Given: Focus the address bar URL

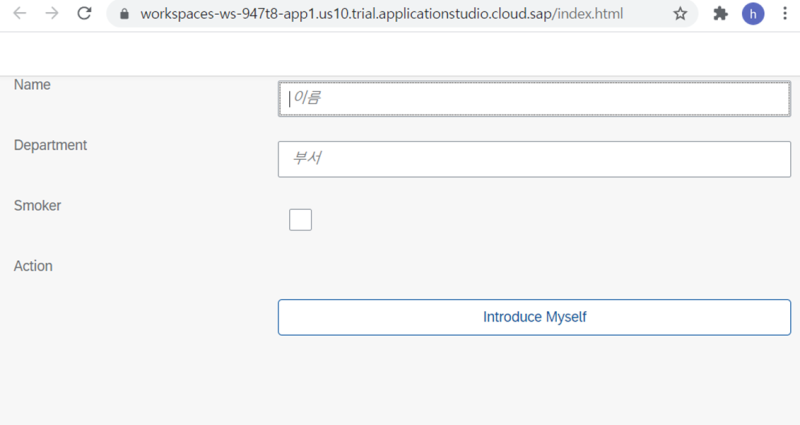Looking at the screenshot, I should pos(400,14).
